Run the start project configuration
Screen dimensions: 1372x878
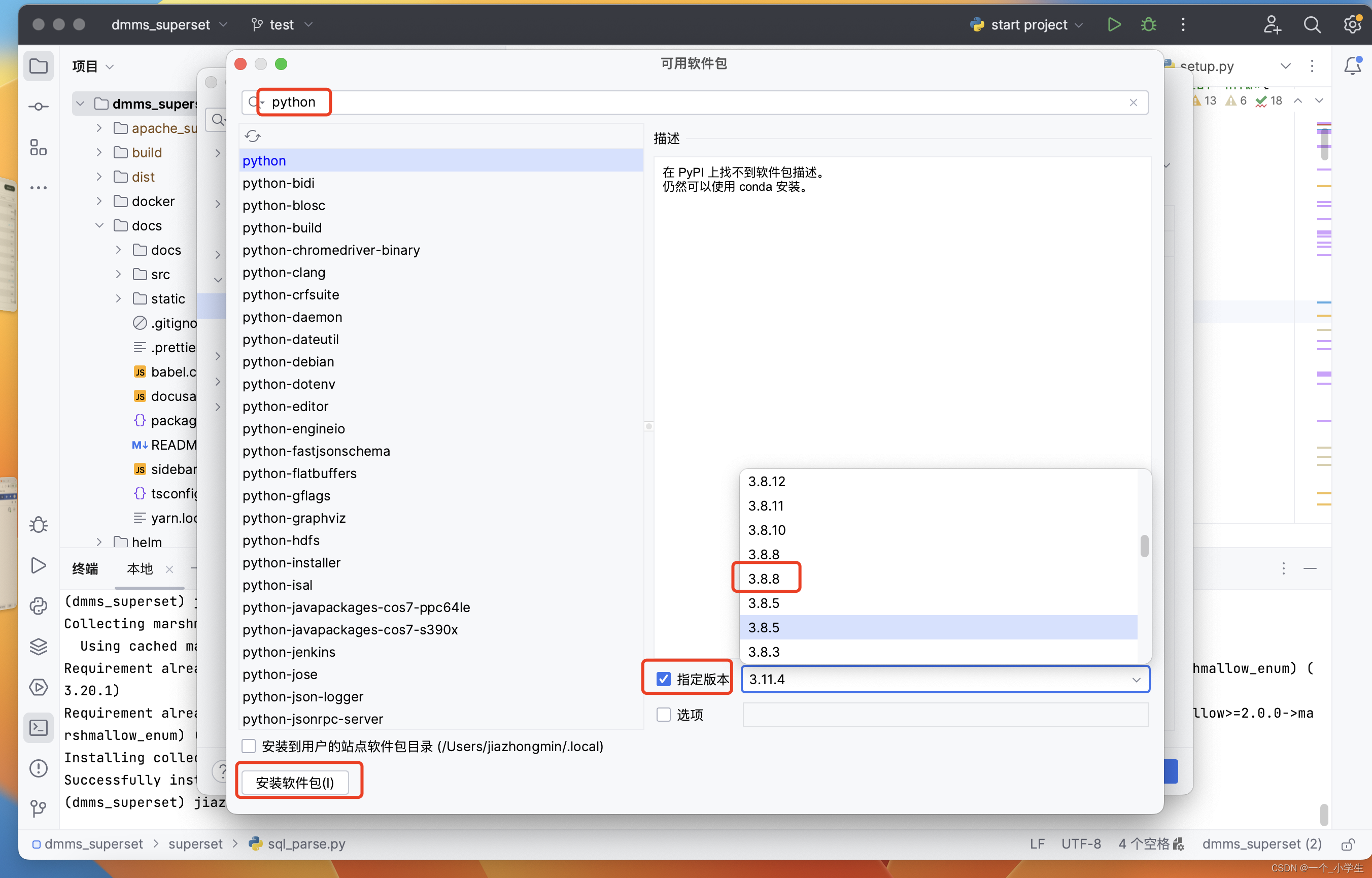[1113, 24]
